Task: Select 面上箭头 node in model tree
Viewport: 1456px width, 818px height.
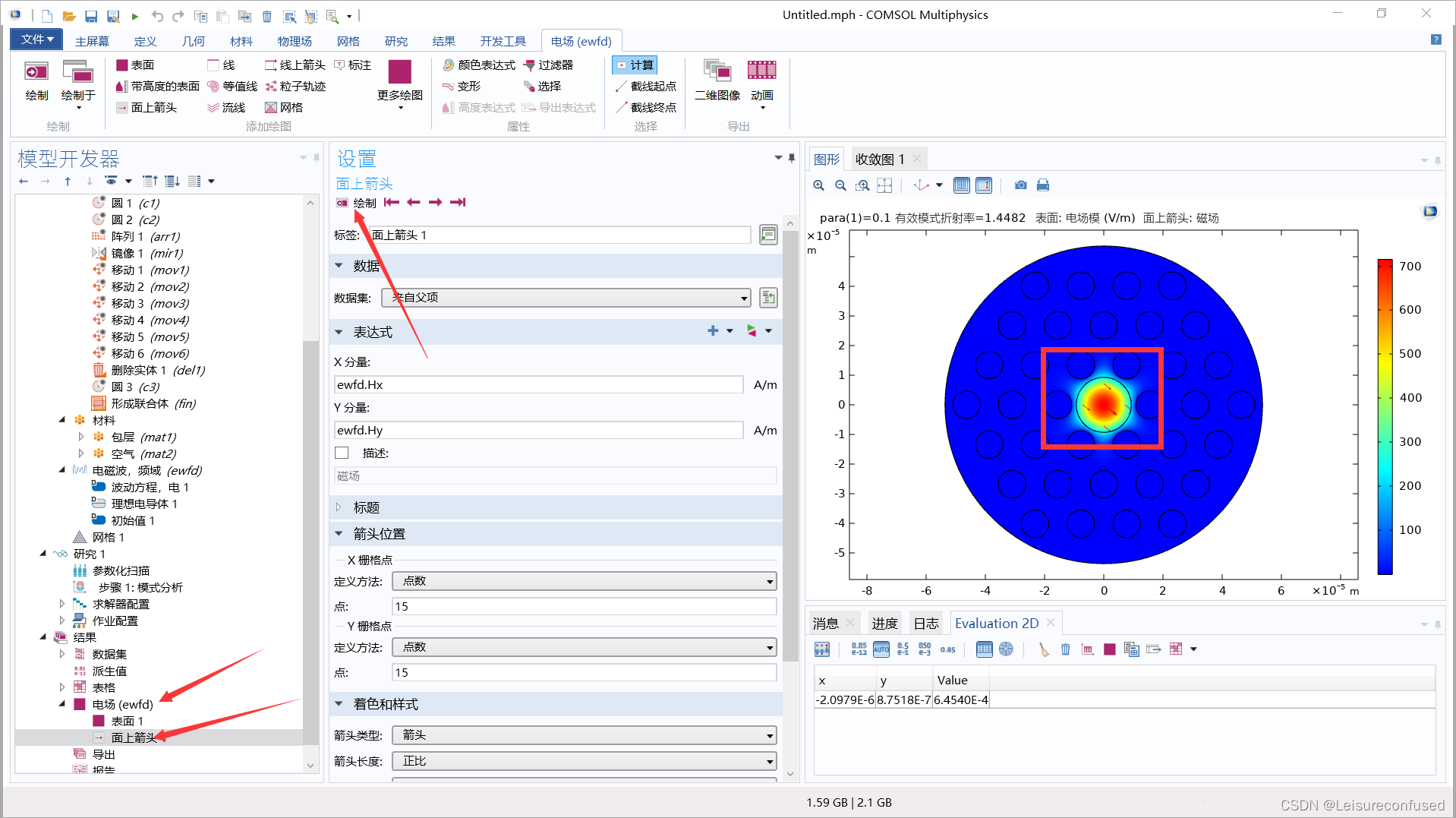Action: pos(134,737)
